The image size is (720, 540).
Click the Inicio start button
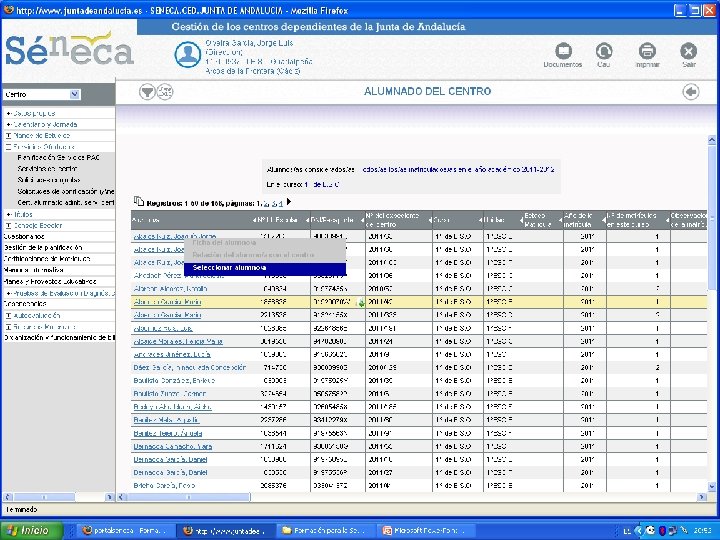tap(32, 531)
